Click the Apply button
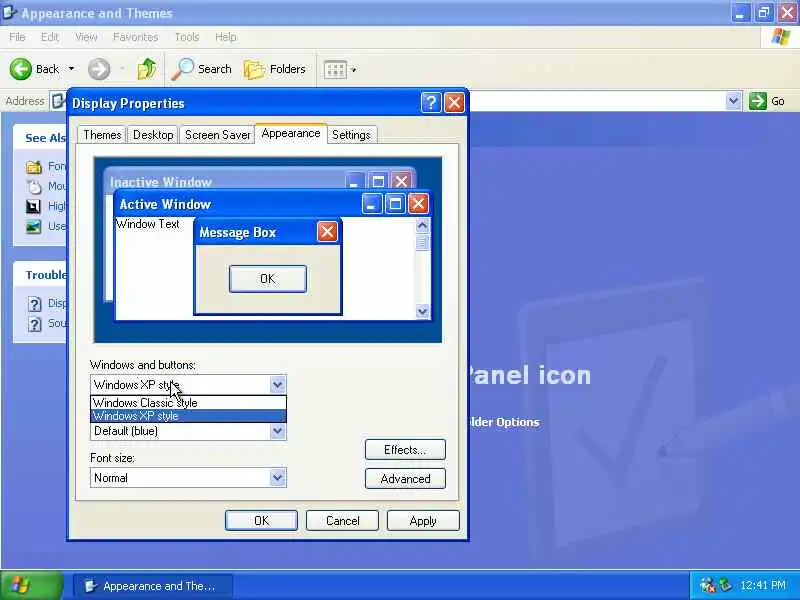 click(x=423, y=521)
